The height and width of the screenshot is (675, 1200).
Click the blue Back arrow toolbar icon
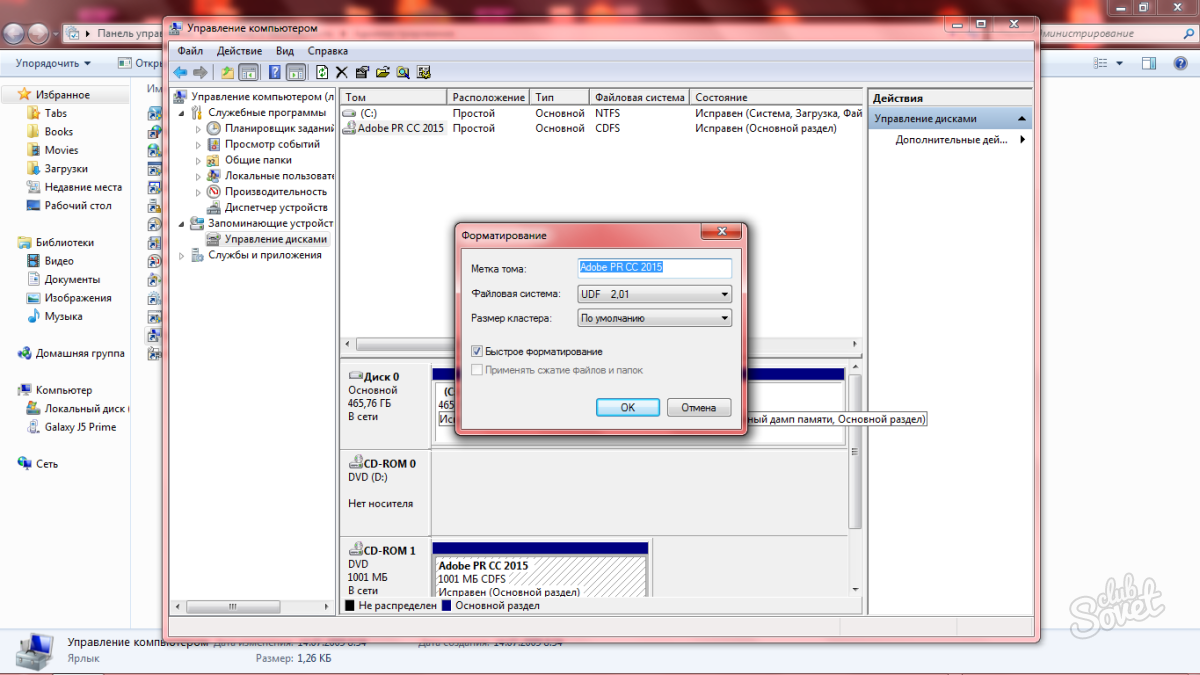pyautogui.click(x=180, y=72)
